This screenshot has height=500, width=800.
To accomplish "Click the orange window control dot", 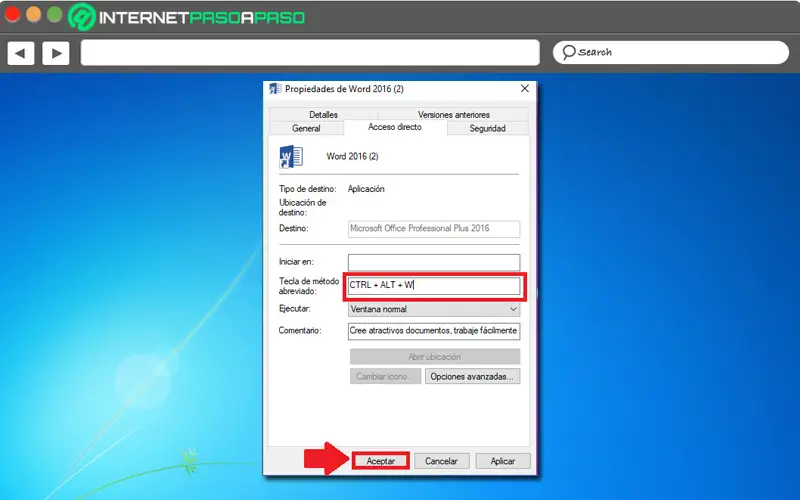I will (x=33, y=15).
